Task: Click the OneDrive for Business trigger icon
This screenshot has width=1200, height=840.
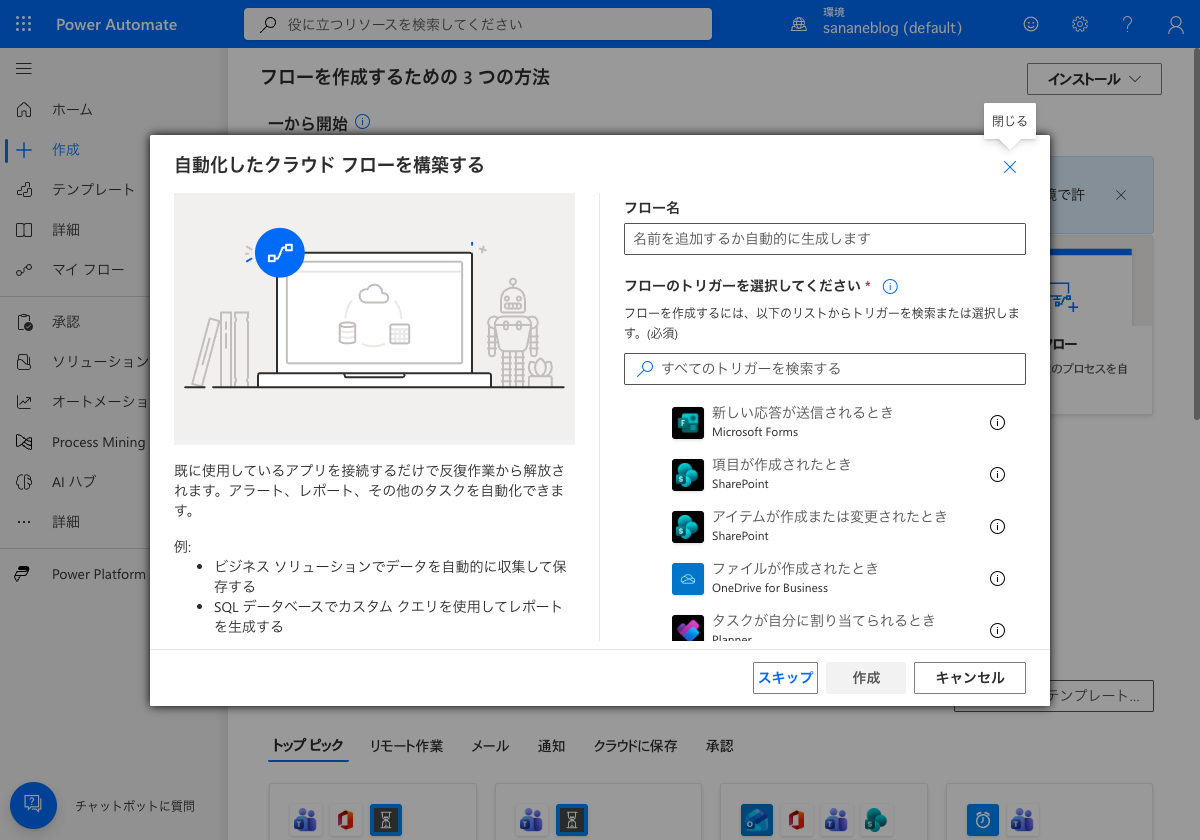Action: 688,579
